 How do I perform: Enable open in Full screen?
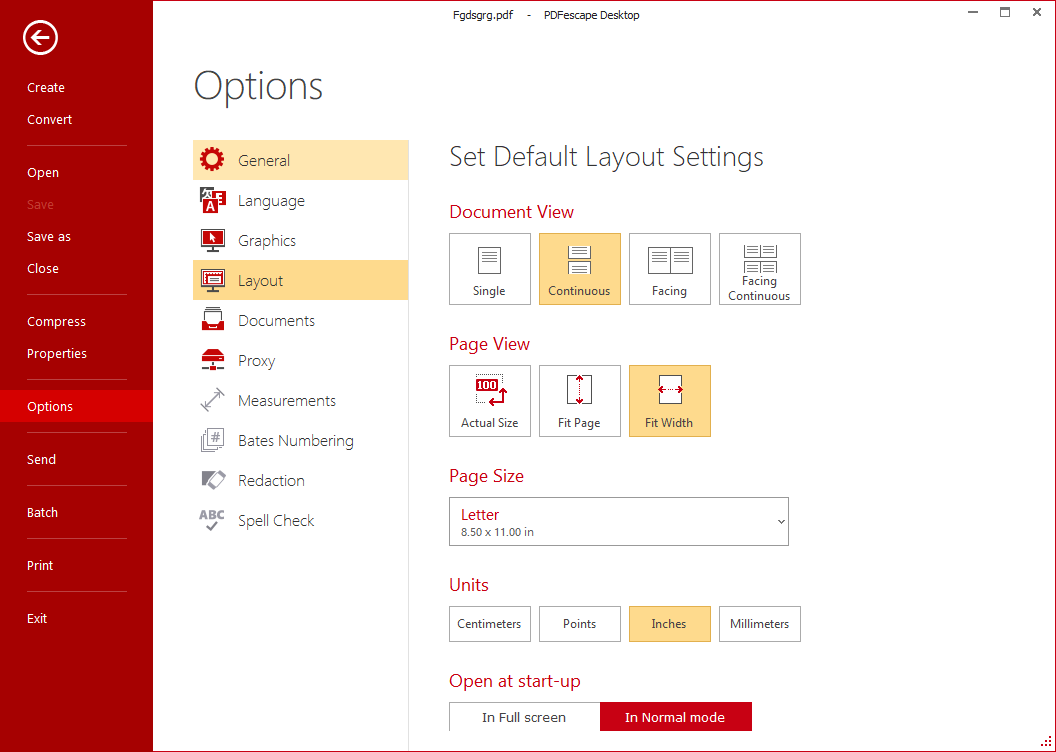(524, 717)
